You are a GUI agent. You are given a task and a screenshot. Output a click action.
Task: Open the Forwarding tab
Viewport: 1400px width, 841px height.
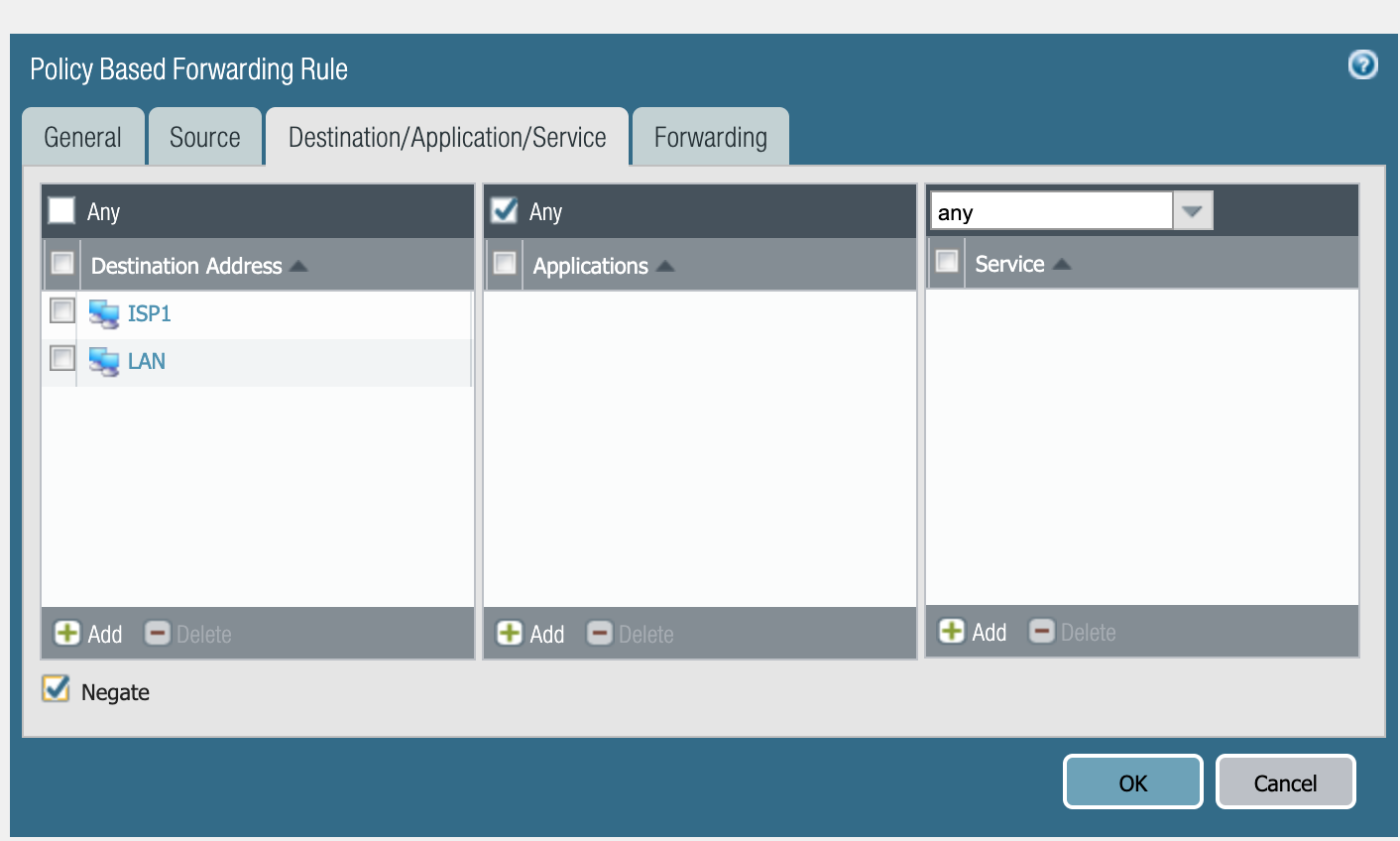711,137
